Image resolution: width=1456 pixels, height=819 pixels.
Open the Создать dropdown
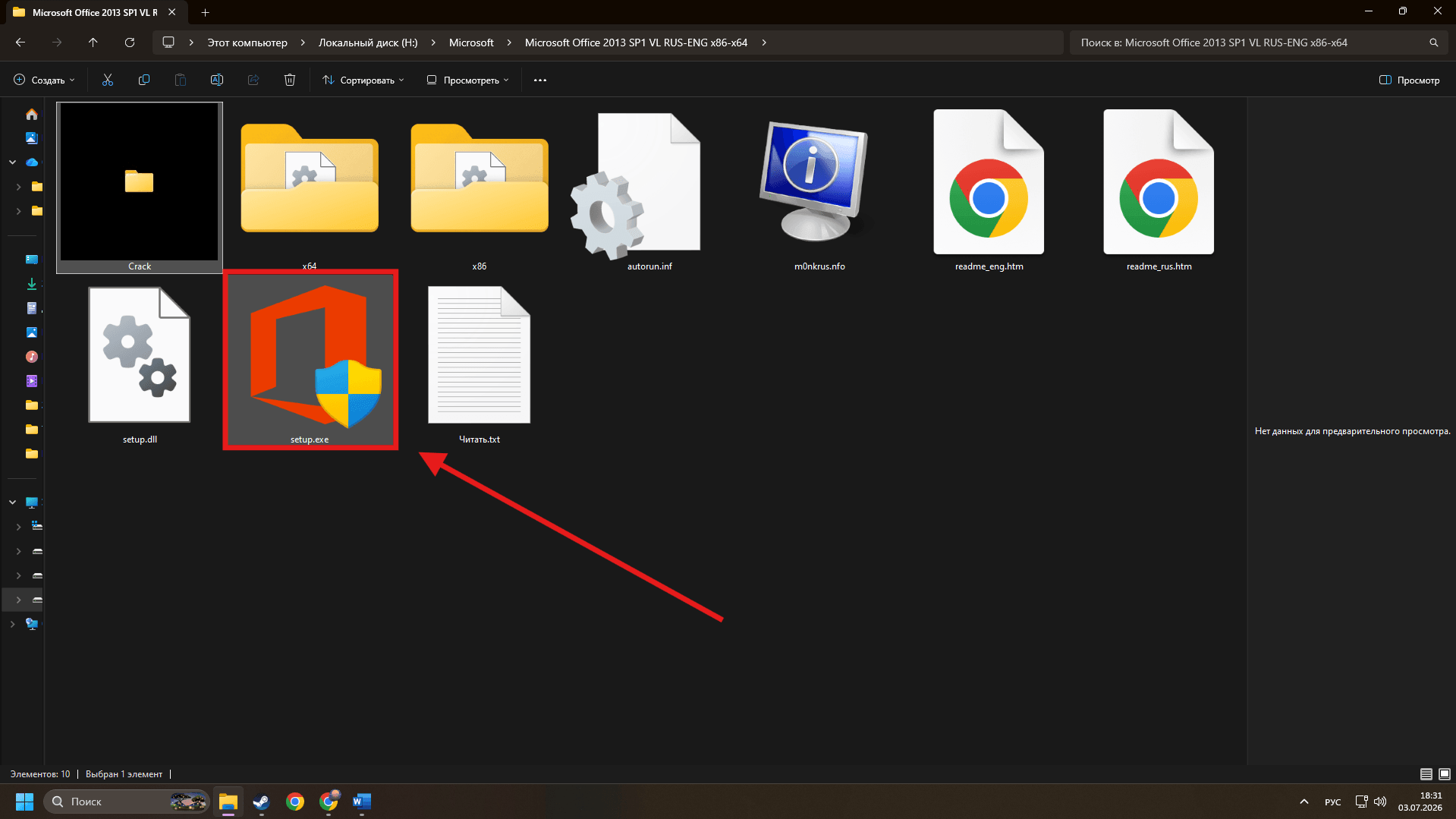(45, 80)
